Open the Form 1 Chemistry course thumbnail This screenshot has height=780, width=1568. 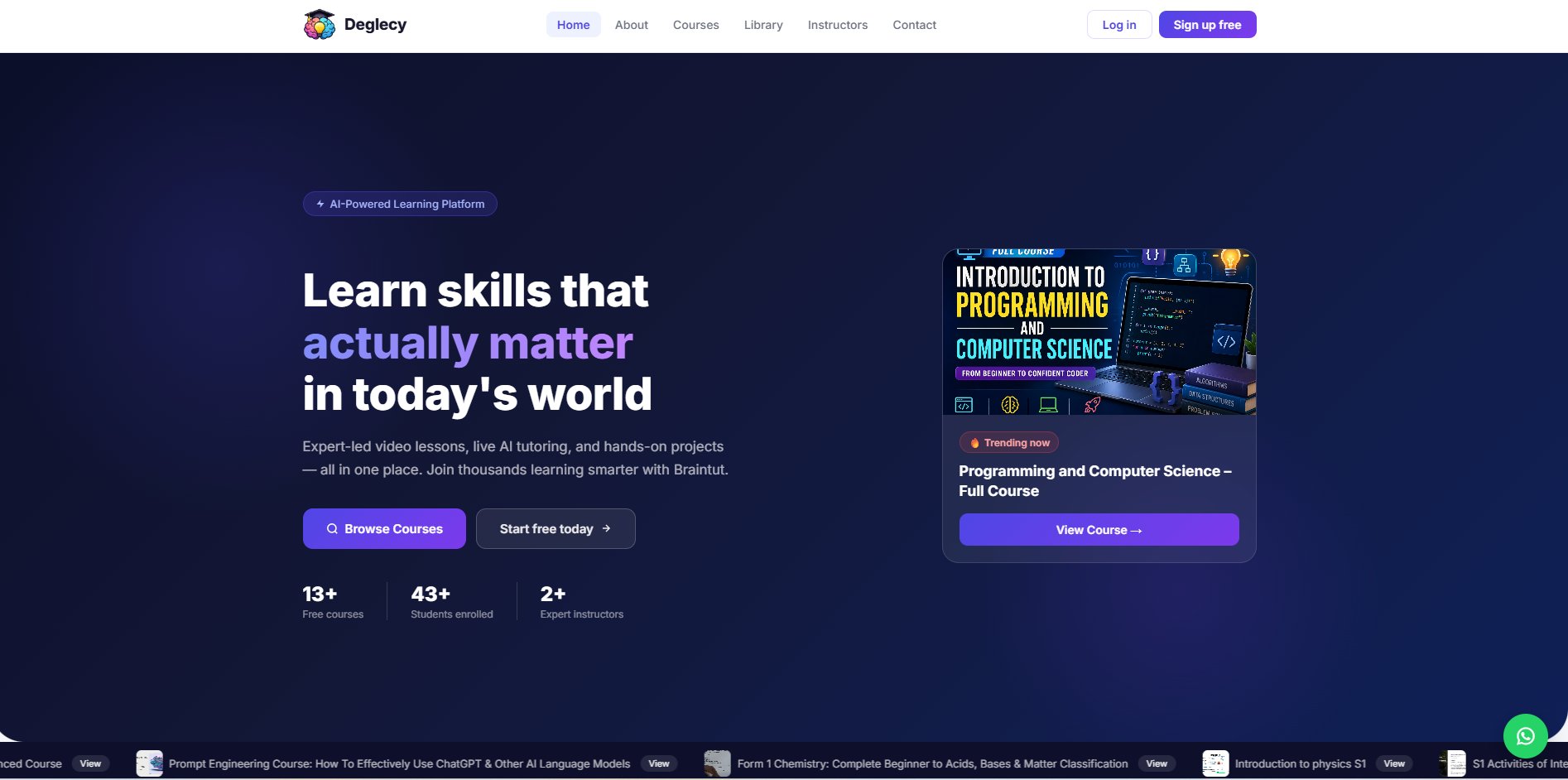tap(718, 763)
